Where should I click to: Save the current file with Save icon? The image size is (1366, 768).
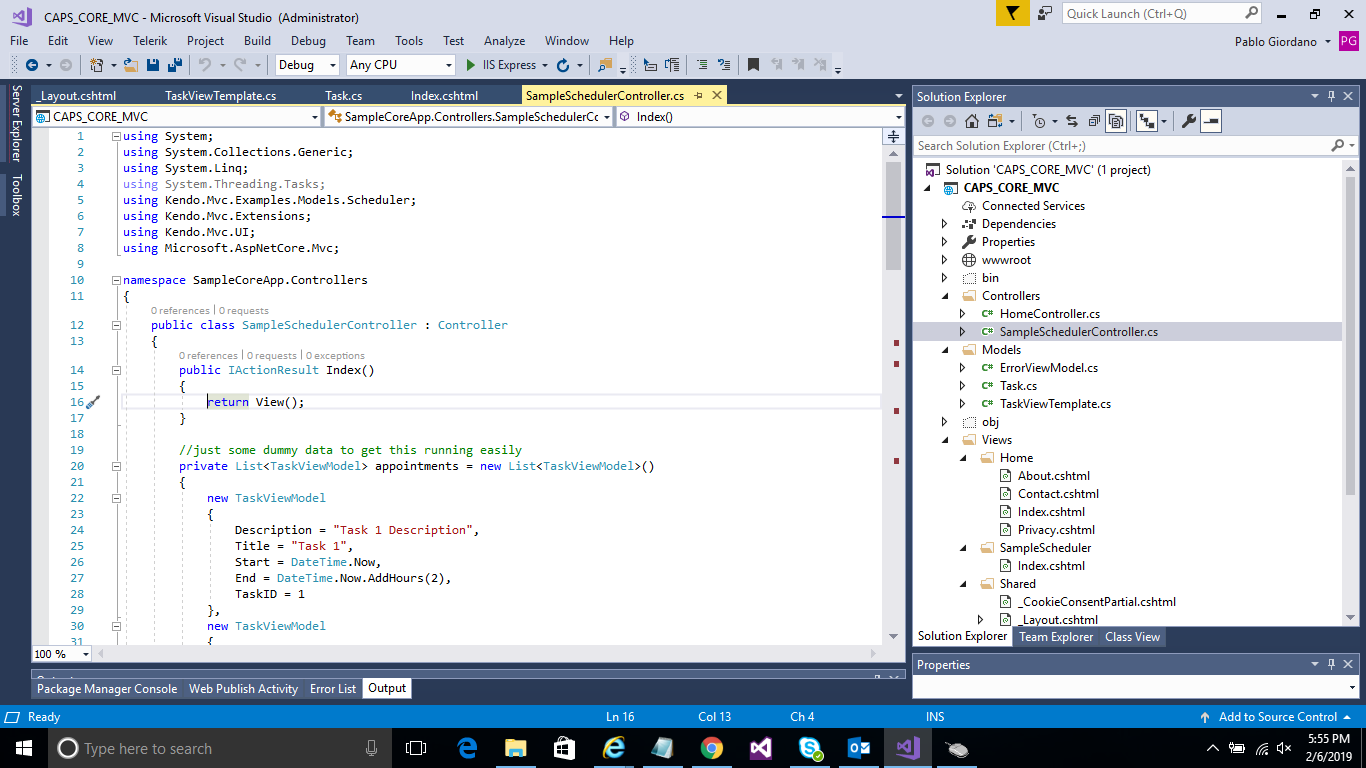point(153,65)
